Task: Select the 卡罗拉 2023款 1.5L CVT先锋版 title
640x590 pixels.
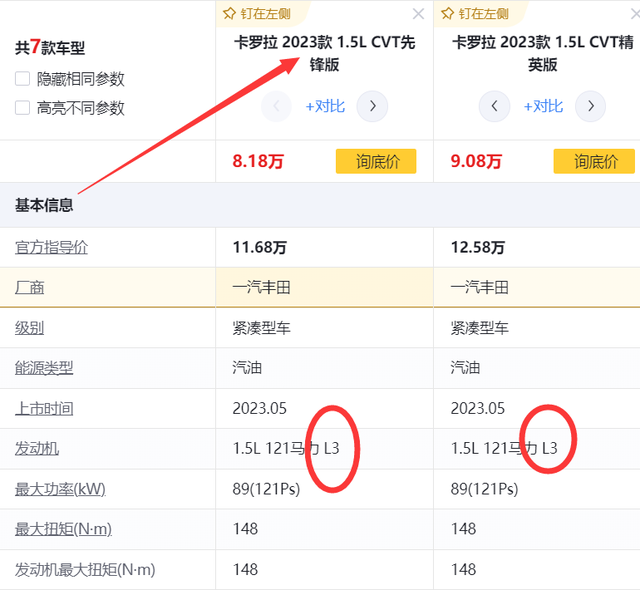Action: click(324, 53)
